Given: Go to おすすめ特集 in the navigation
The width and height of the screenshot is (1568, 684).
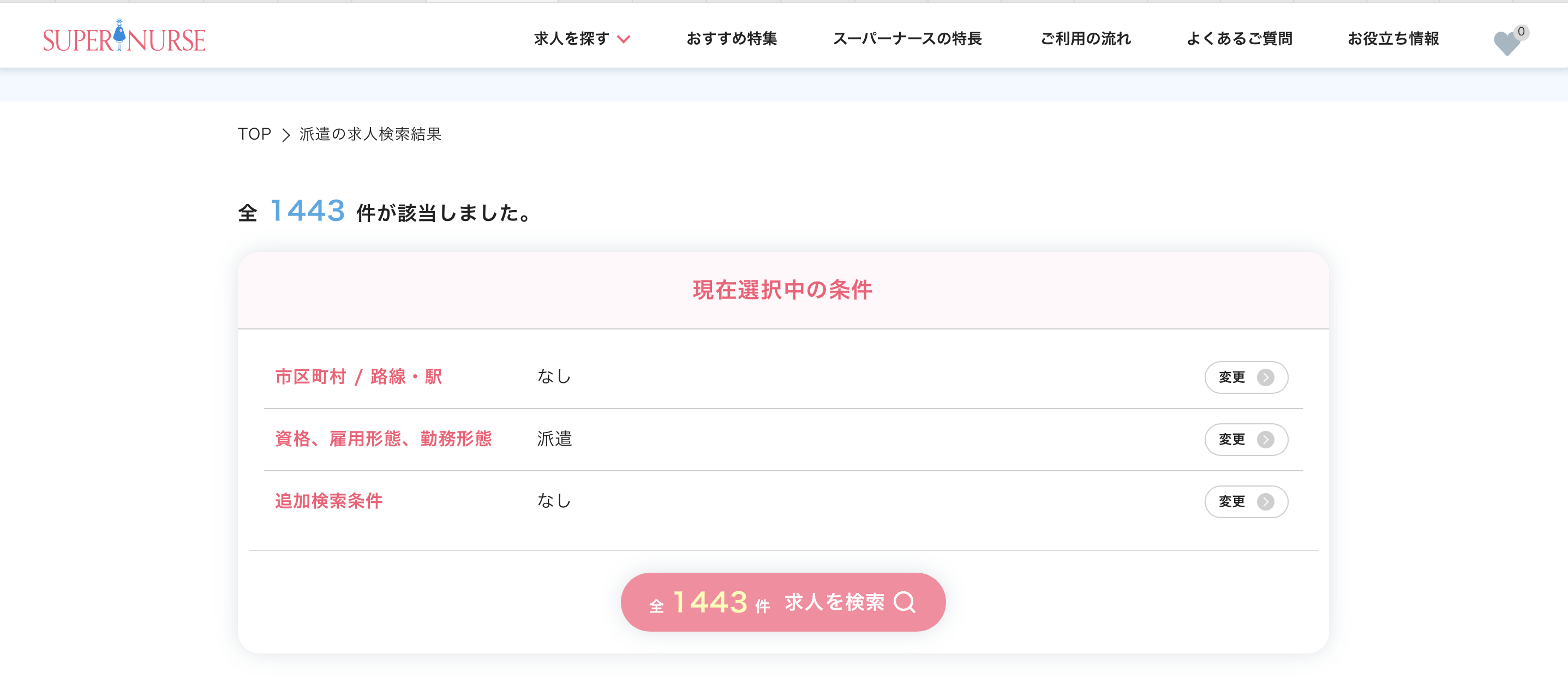Looking at the screenshot, I should (732, 38).
